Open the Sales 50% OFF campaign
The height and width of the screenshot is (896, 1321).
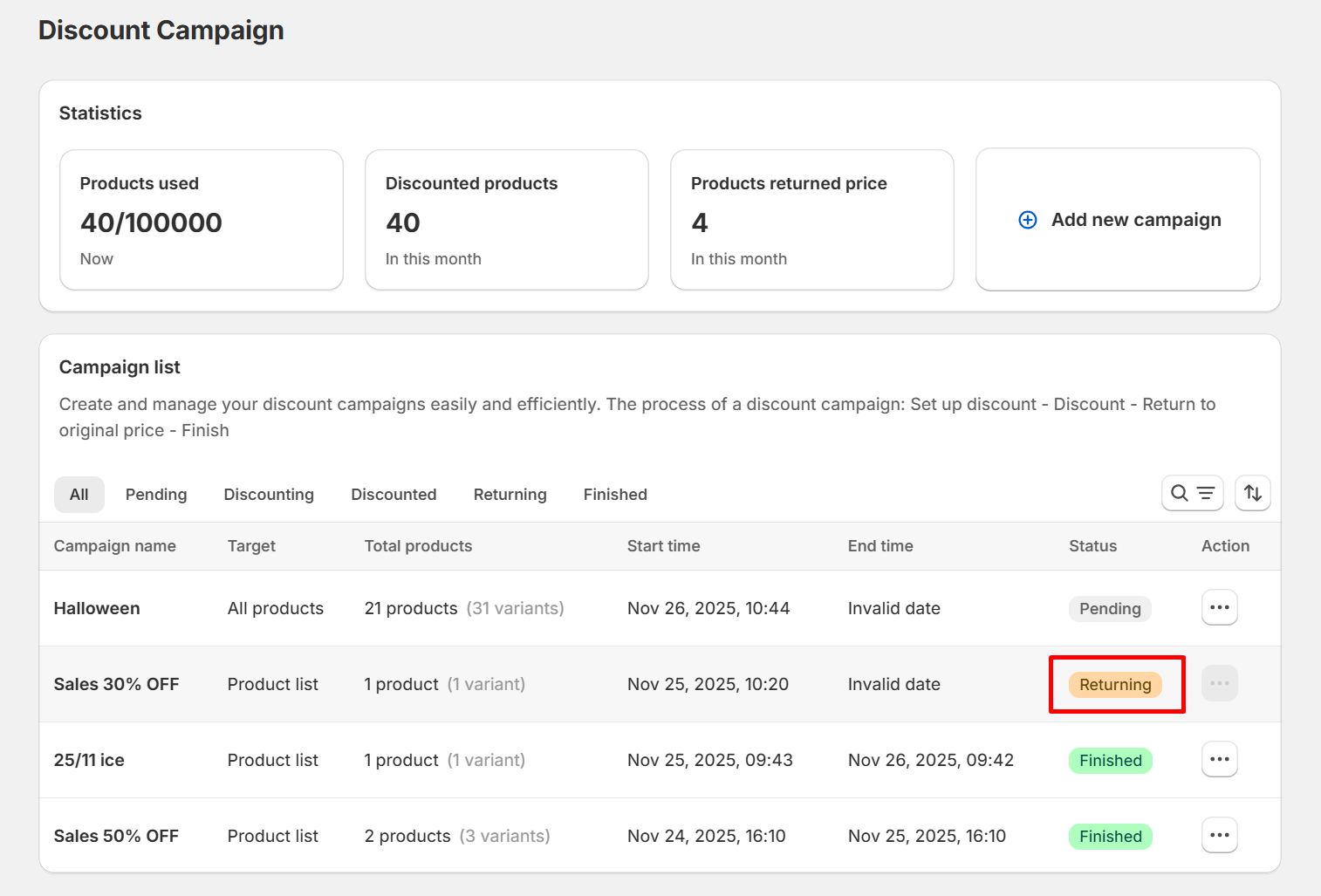point(116,836)
